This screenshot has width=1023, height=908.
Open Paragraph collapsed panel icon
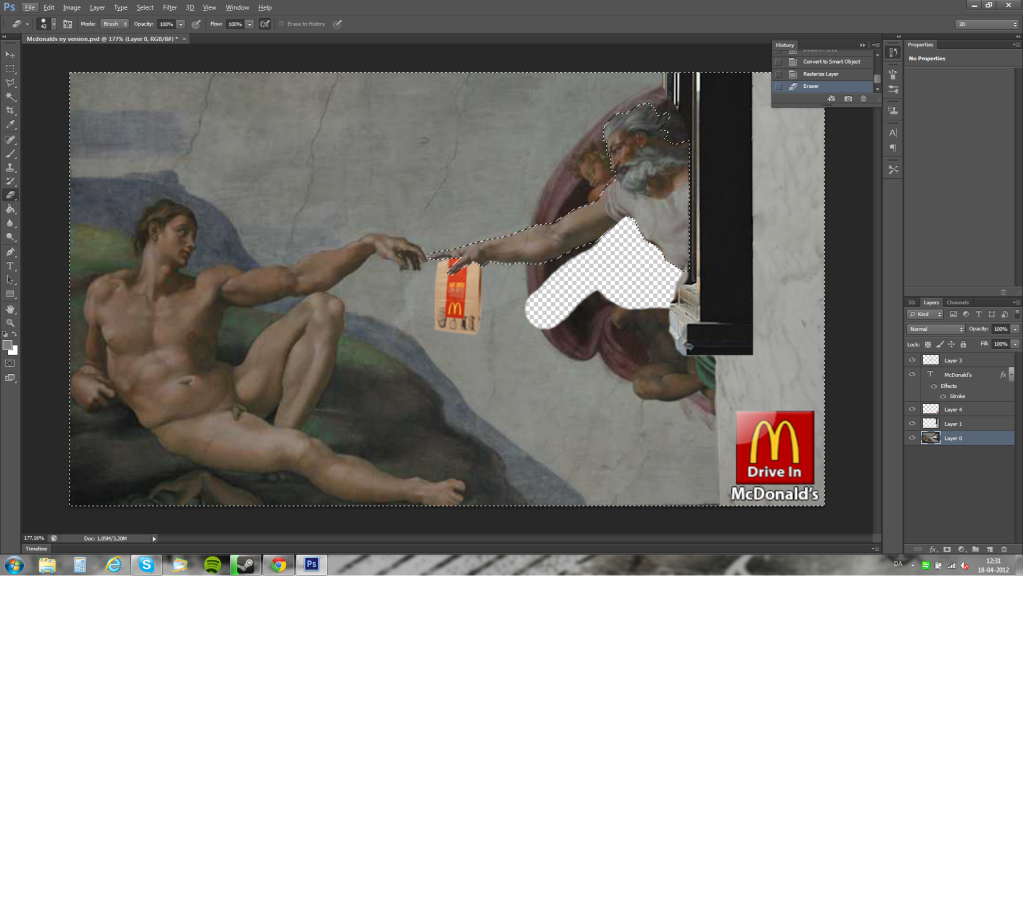(x=893, y=148)
